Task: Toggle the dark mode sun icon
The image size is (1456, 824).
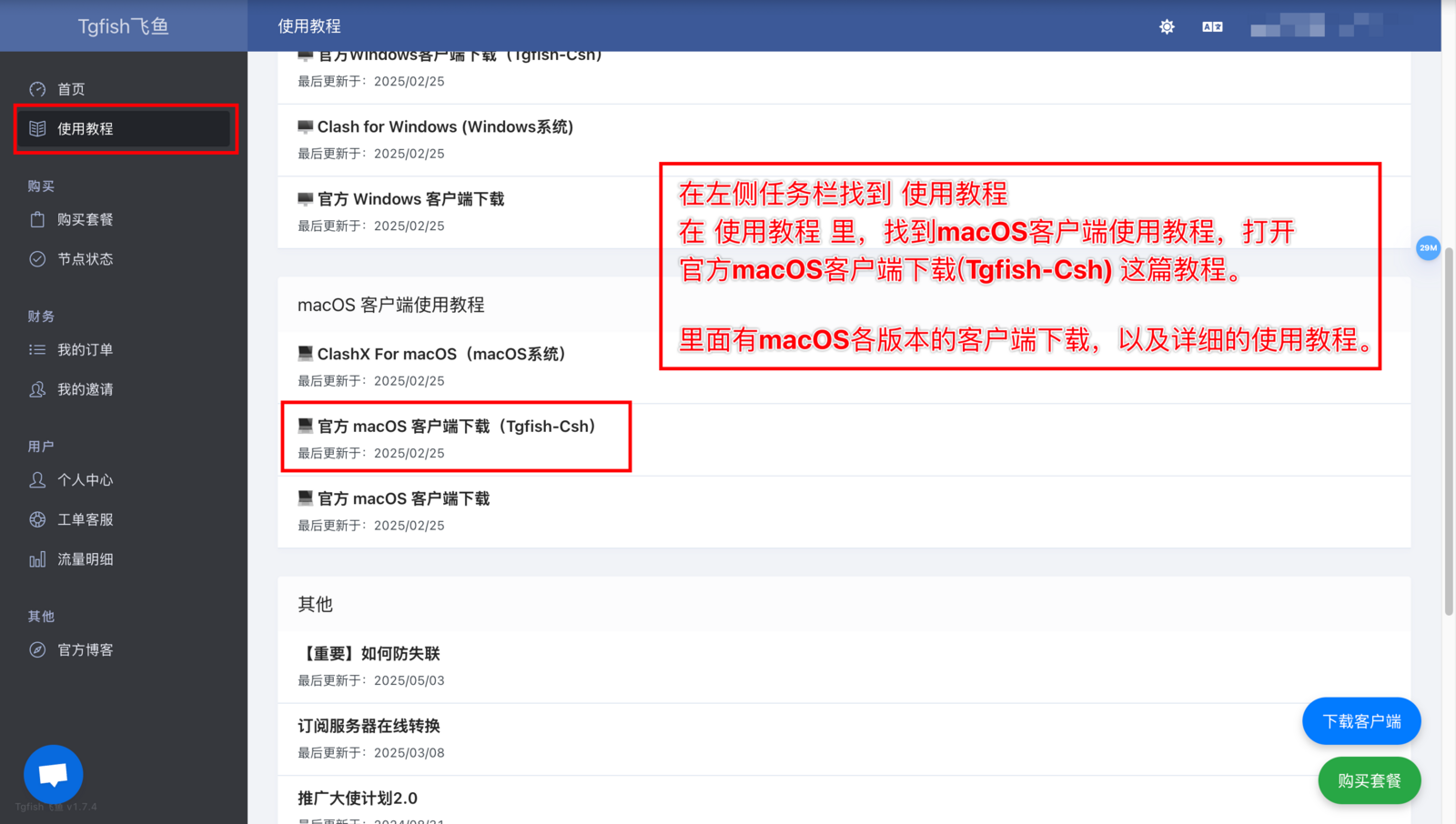Action: pyautogui.click(x=1167, y=26)
